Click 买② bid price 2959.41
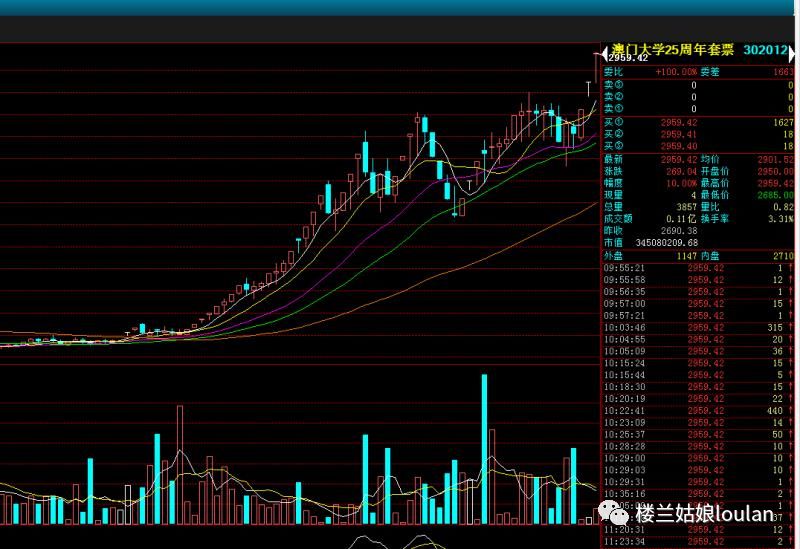Viewport: 800px width, 549px height. tap(679, 134)
